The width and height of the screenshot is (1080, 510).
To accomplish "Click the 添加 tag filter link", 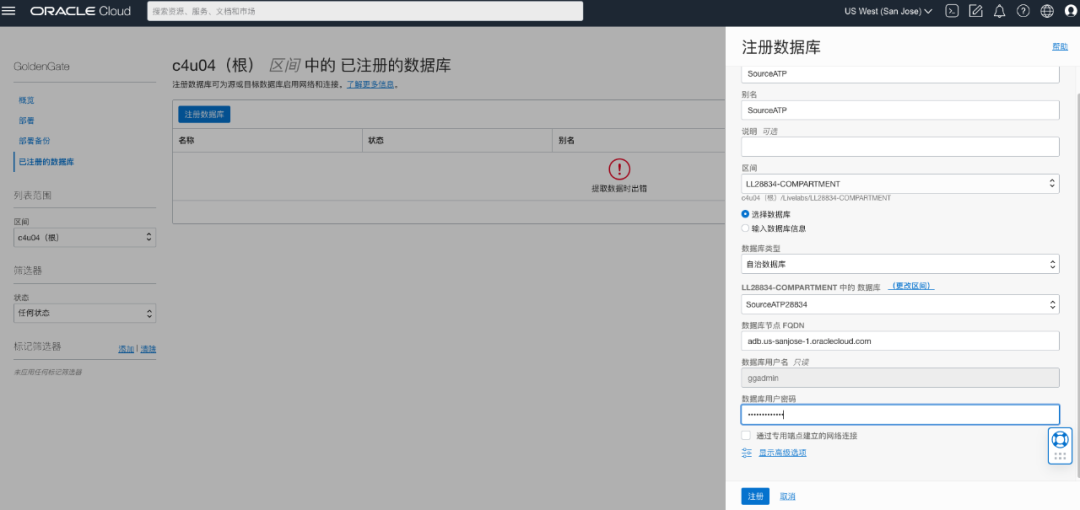I will coord(125,349).
